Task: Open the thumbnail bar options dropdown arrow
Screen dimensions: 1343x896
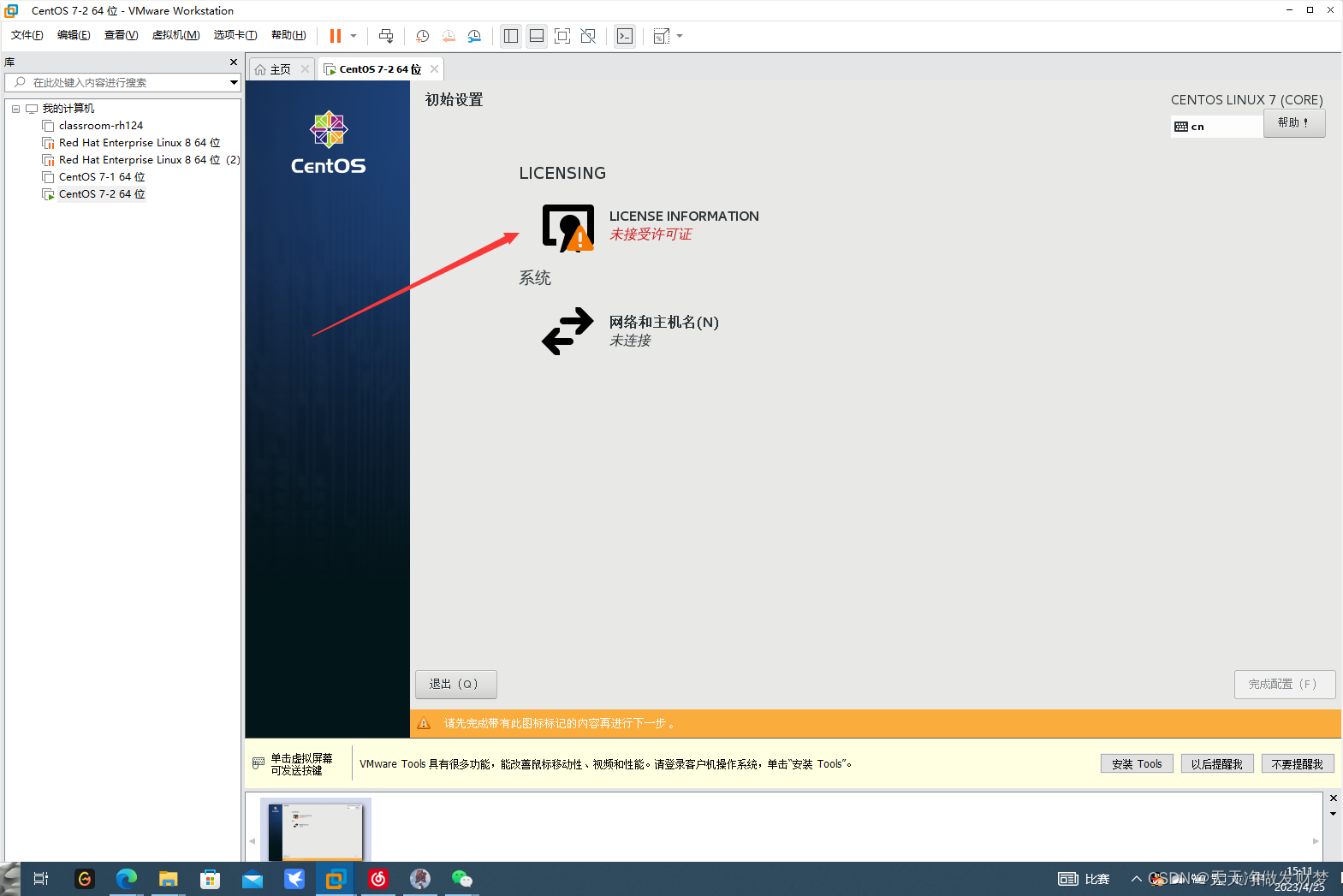Action: tap(1333, 814)
